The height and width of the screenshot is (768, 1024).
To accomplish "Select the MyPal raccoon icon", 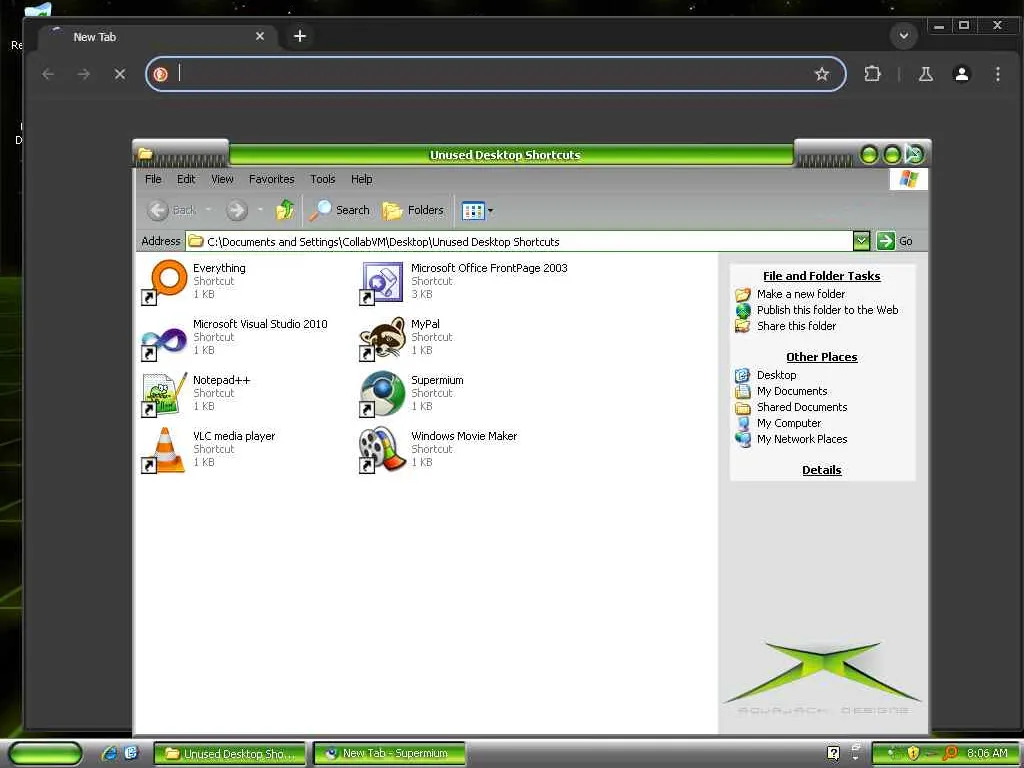I will click(382, 338).
